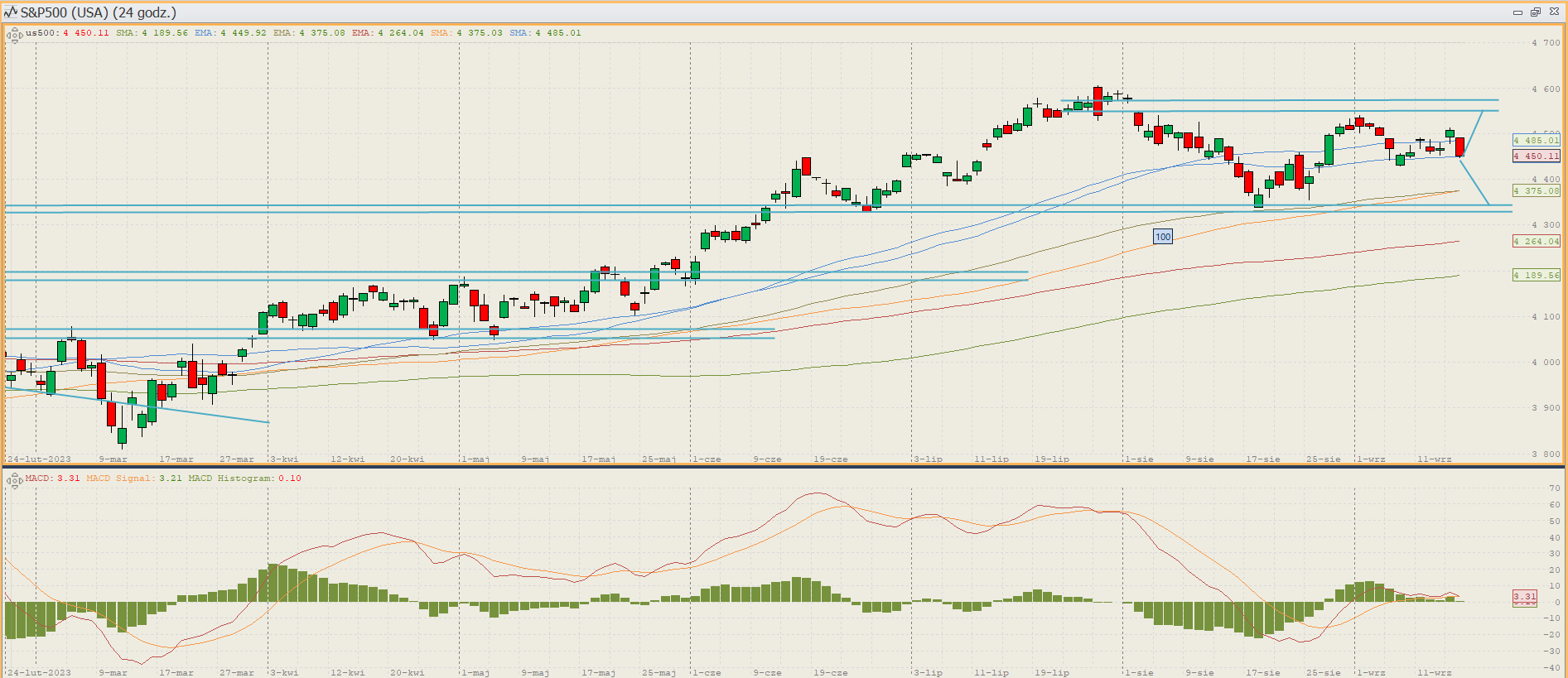
Task: Click the pan arrows icon before MACD
Action: click(x=15, y=479)
